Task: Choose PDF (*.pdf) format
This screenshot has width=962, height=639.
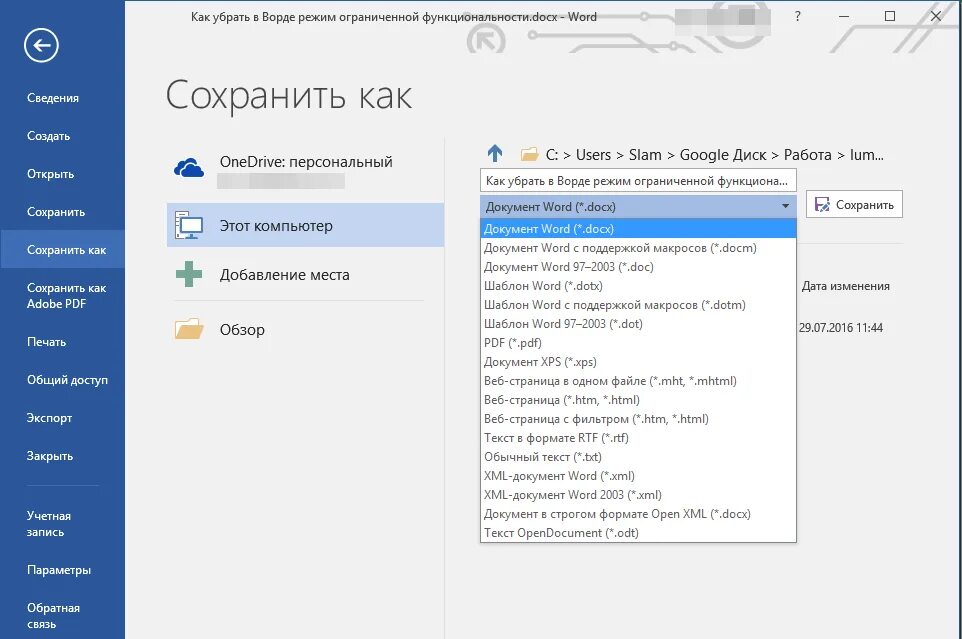Action: [638, 343]
